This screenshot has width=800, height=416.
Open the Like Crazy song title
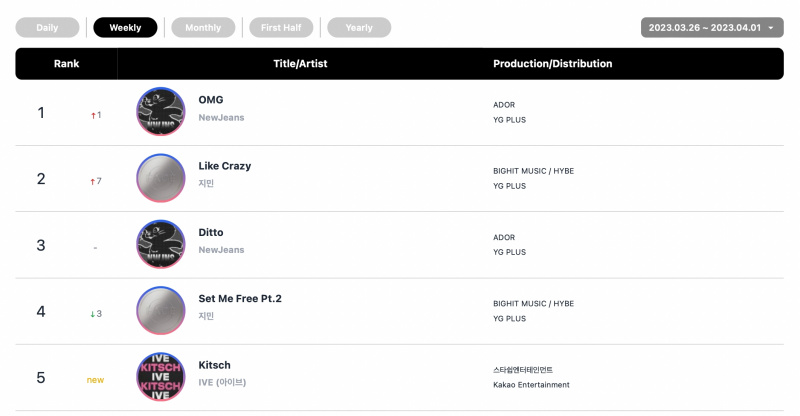(224, 166)
